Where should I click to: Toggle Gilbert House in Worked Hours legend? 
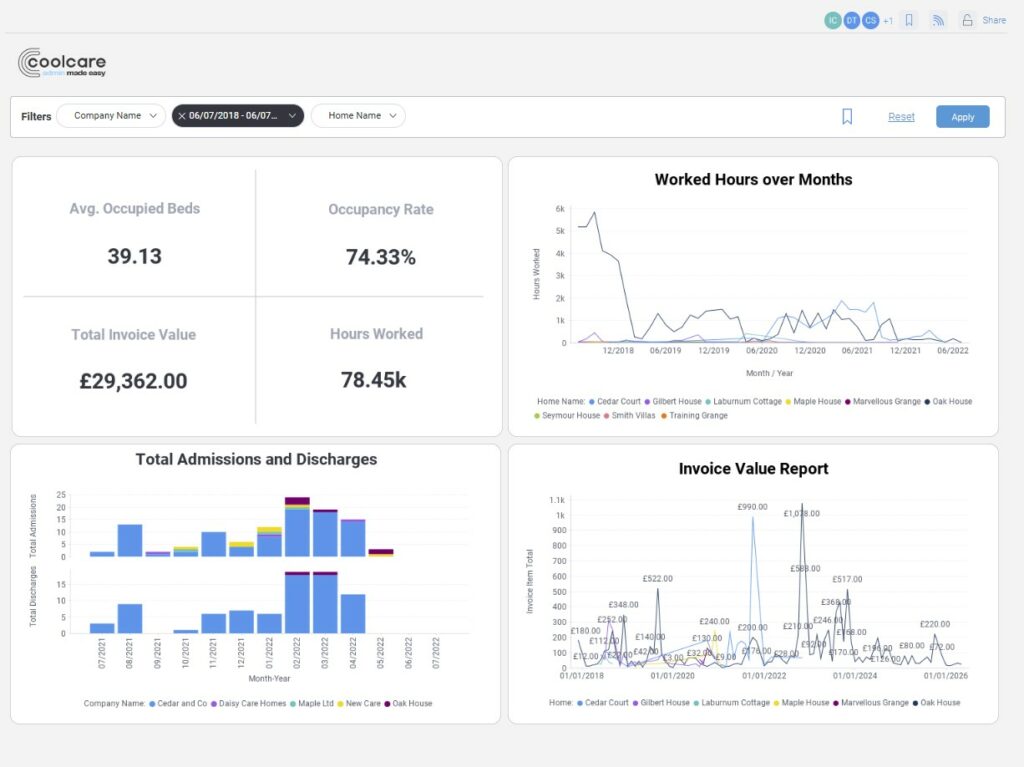tap(673, 402)
